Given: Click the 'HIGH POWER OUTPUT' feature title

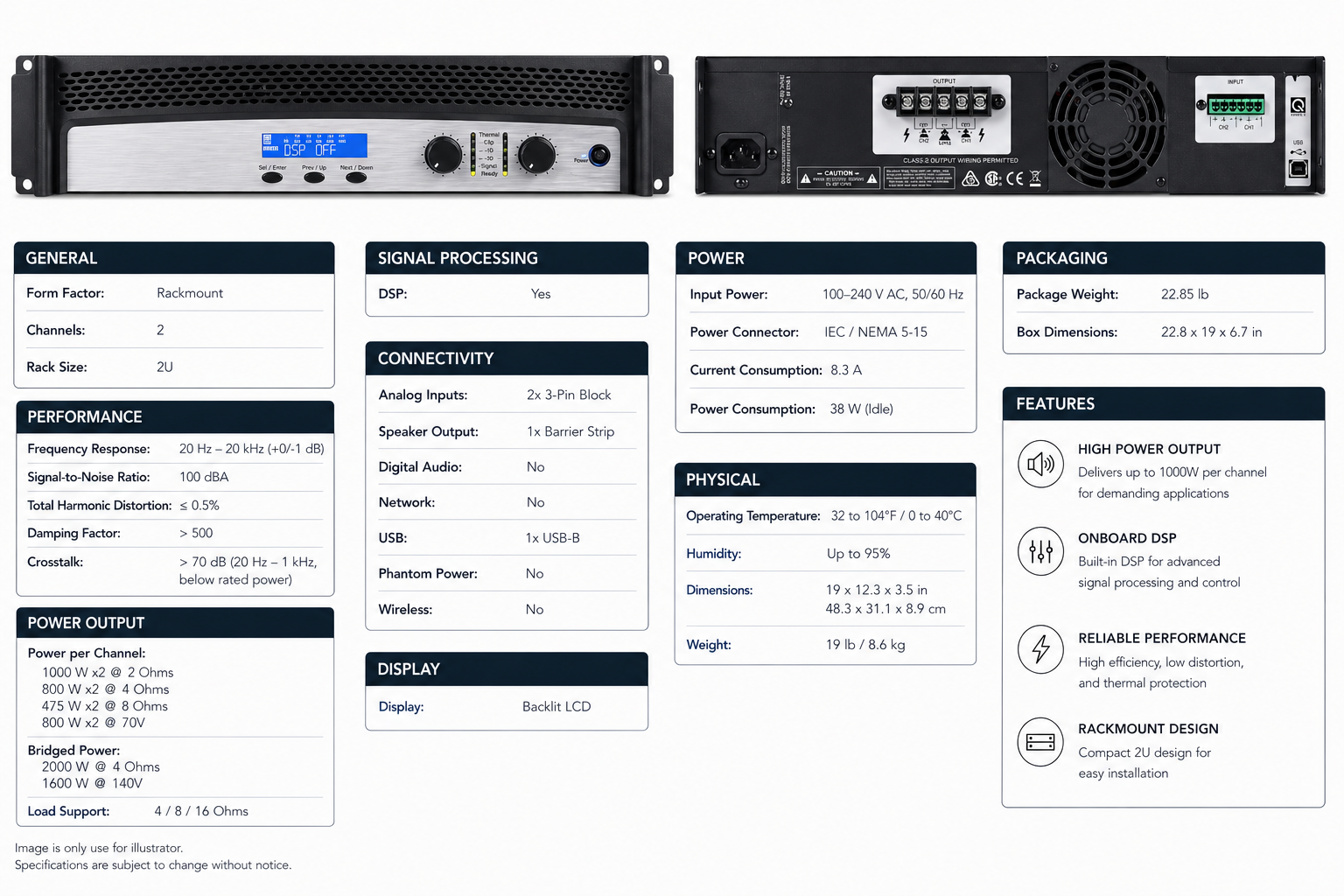Looking at the screenshot, I should 1149,449.
